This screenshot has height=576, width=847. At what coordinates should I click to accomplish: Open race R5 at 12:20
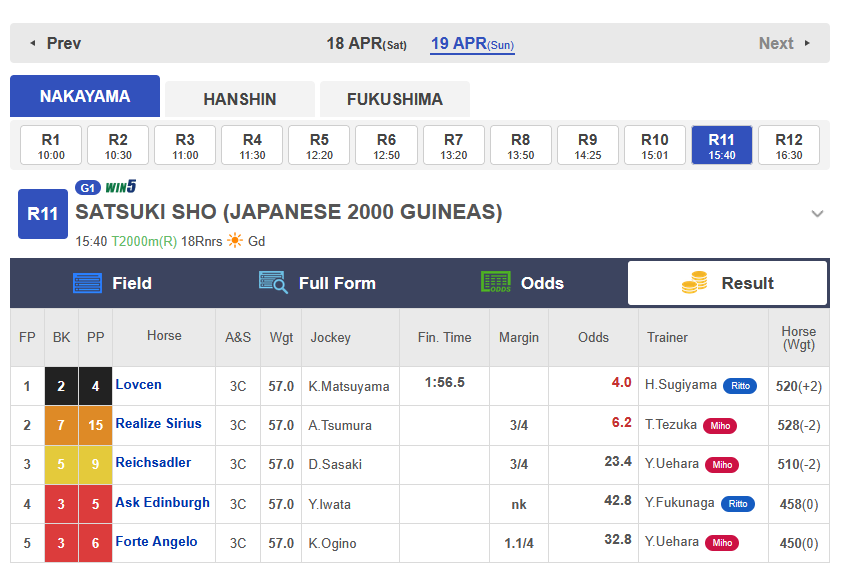(319, 145)
